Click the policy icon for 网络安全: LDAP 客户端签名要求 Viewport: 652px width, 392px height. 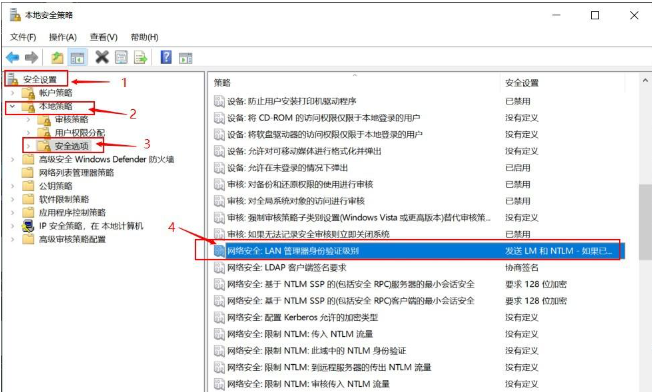coord(219,267)
